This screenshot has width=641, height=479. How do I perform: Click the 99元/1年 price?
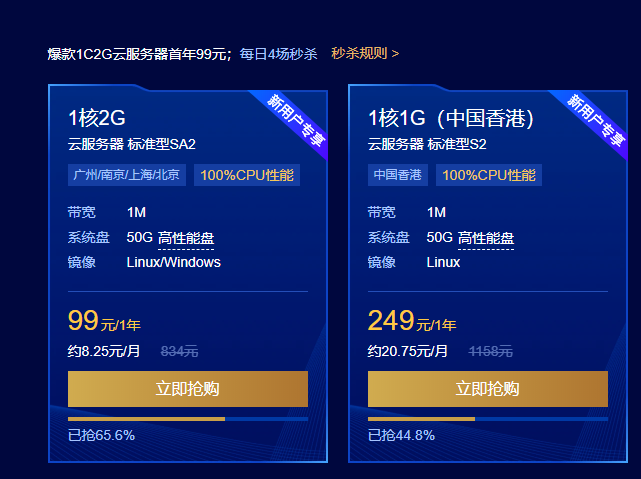[104, 322]
